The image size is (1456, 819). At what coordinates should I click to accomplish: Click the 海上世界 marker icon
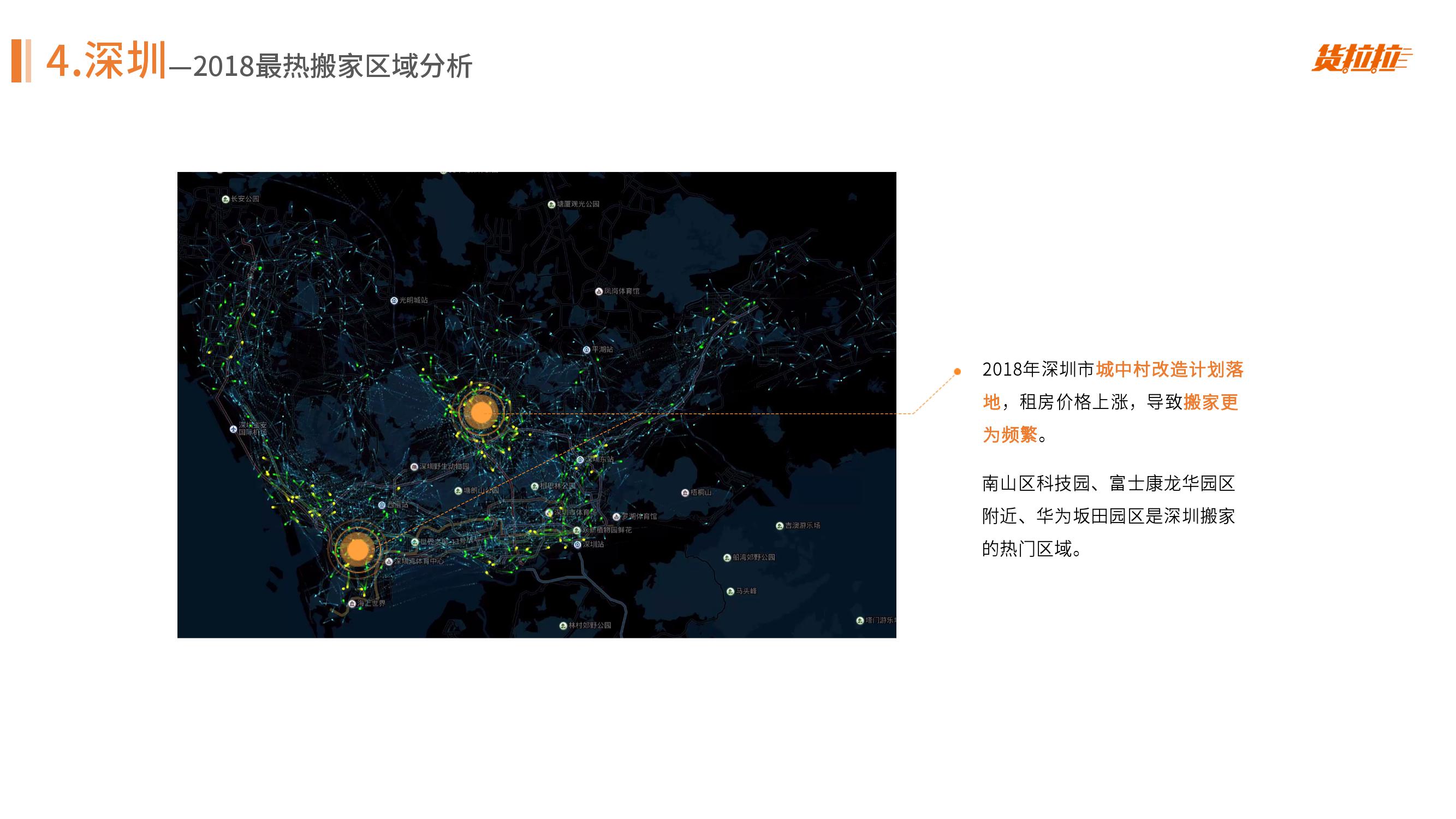tap(352, 604)
